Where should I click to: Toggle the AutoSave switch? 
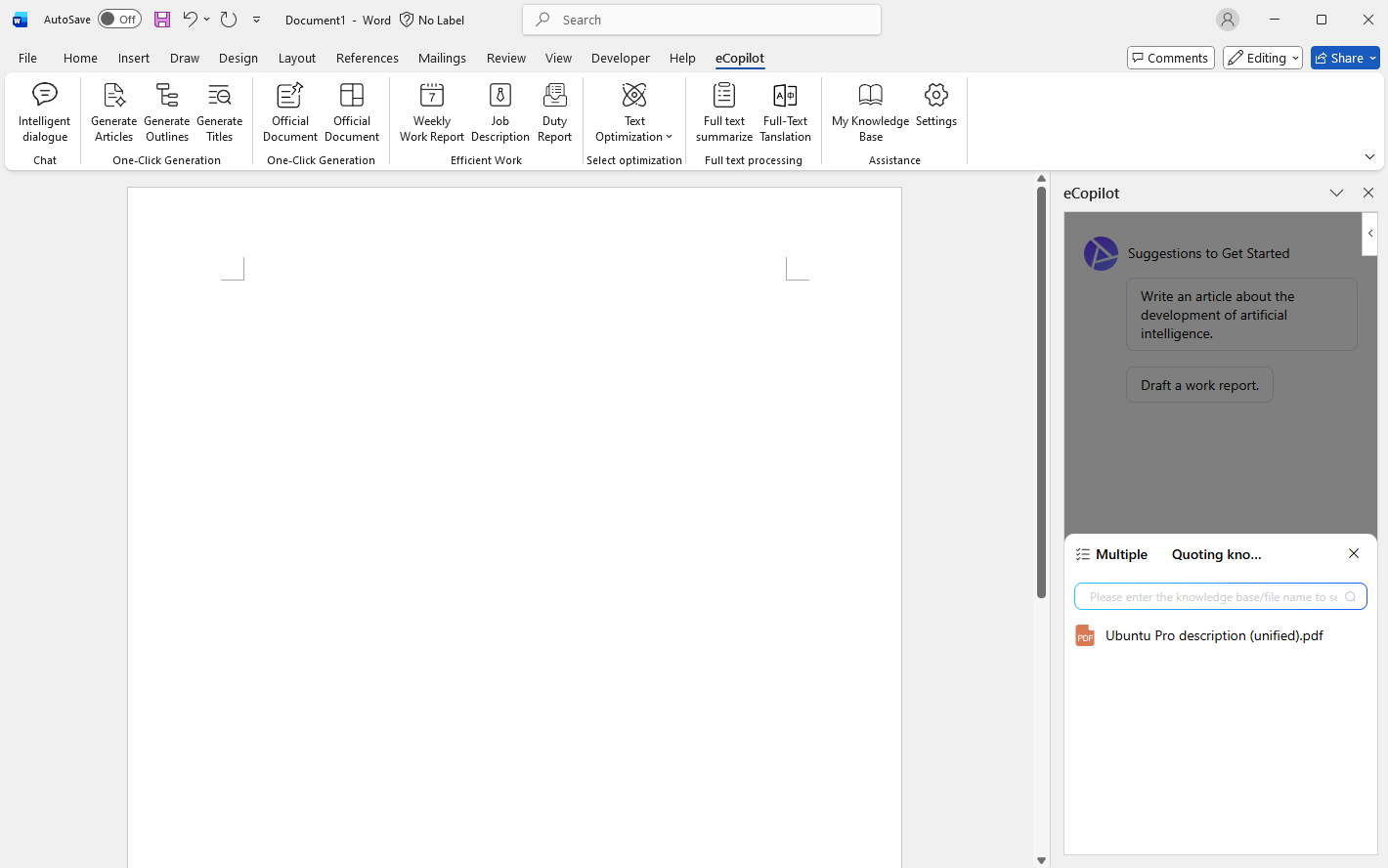[119, 20]
